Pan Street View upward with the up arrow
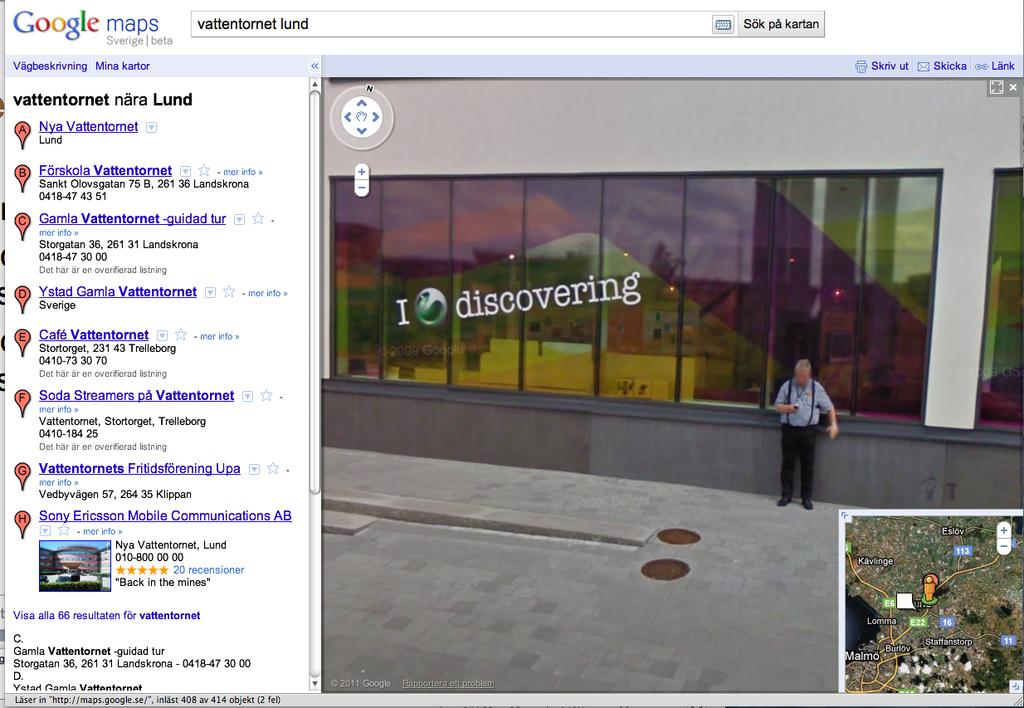Viewport: 1024px width, 708px height. pos(361,103)
